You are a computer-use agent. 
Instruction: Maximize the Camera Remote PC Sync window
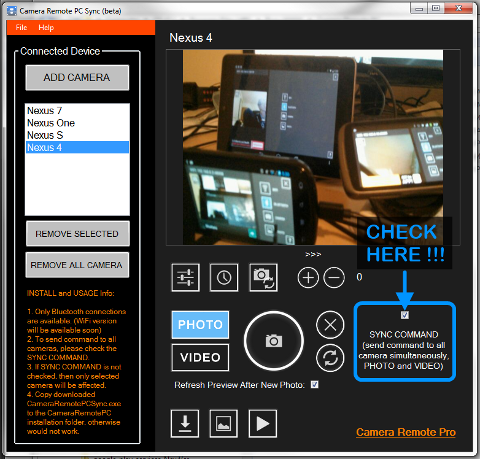click(436, 8)
